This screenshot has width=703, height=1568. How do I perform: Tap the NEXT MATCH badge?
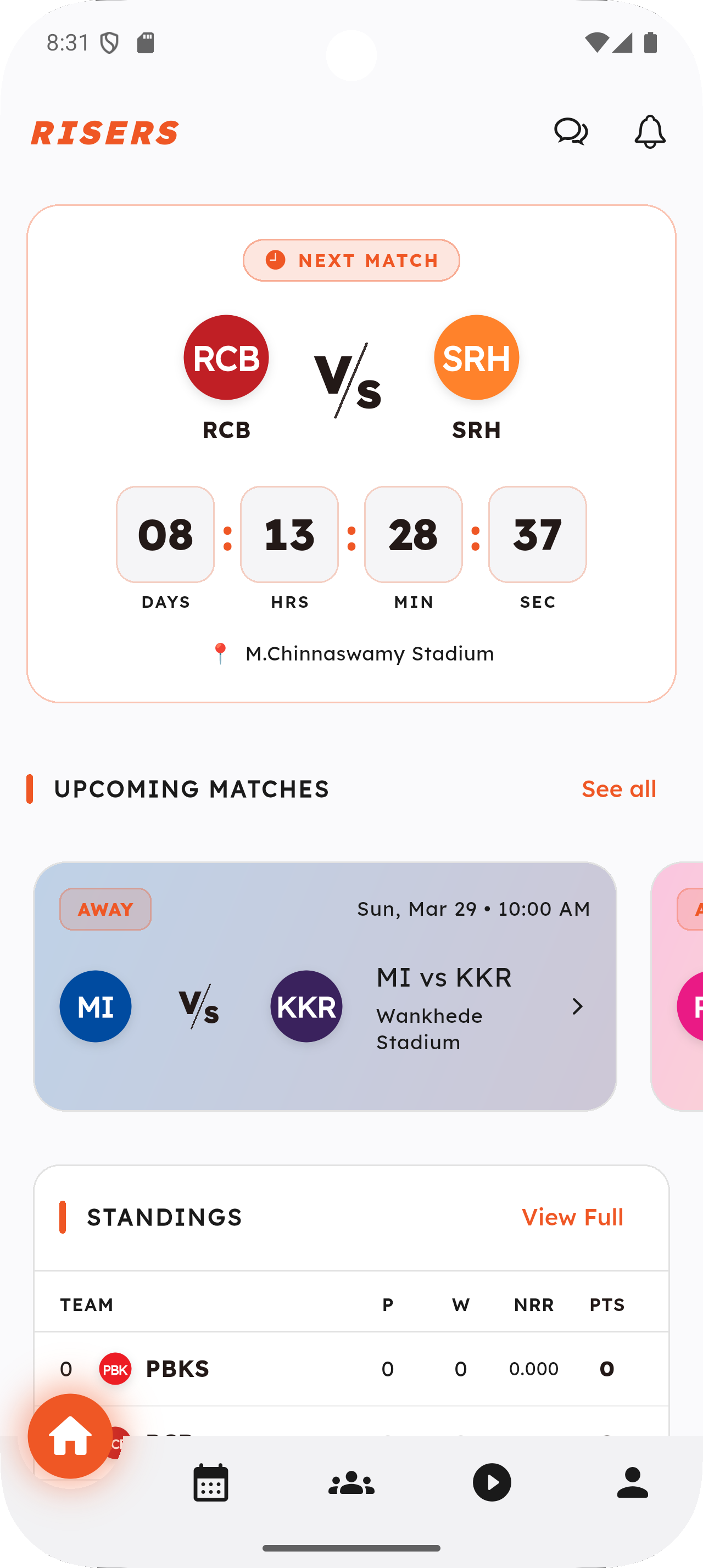[351, 260]
